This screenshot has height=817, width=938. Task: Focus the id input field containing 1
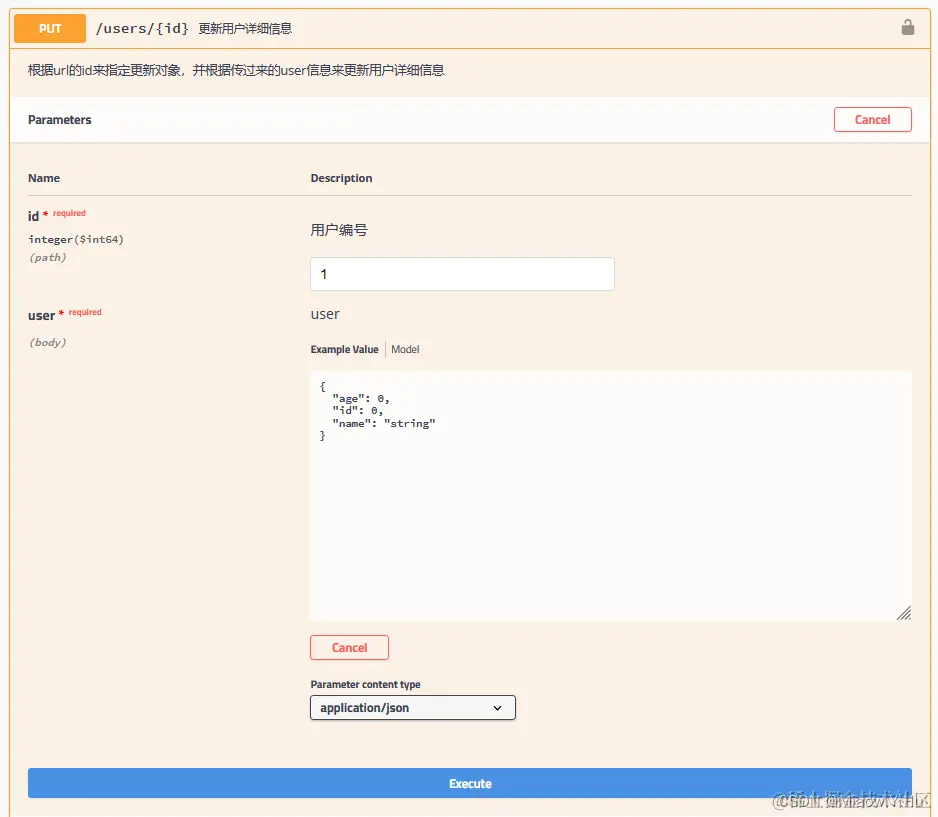pos(462,274)
